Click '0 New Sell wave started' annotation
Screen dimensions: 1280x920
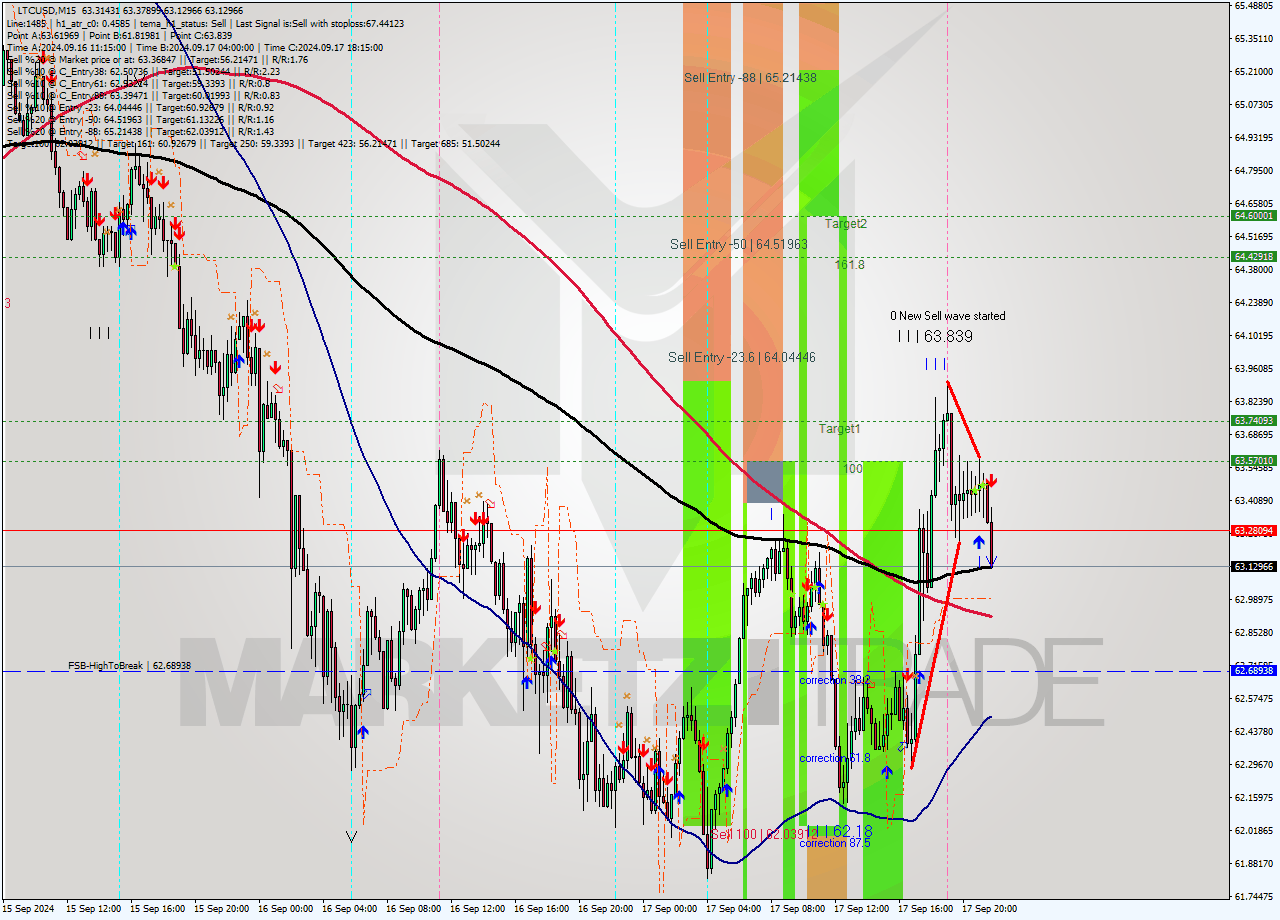tap(948, 316)
